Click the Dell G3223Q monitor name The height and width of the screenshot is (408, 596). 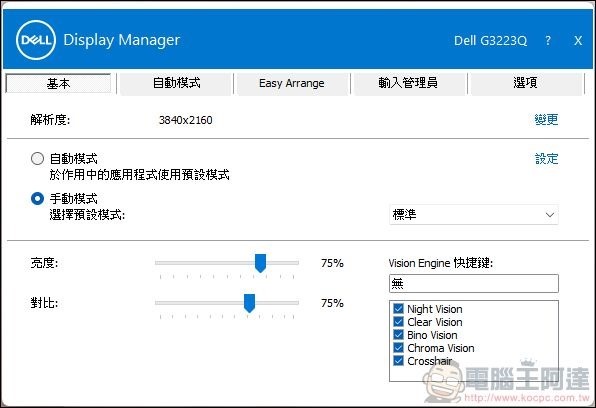490,40
